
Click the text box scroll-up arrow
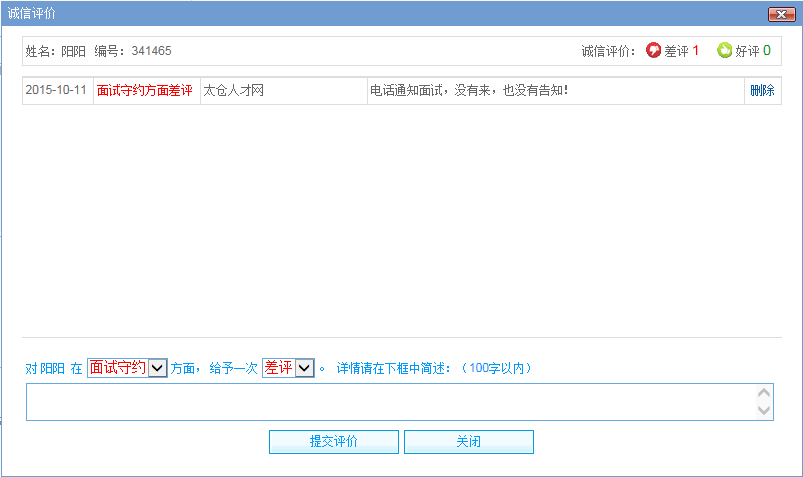point(764,393)
